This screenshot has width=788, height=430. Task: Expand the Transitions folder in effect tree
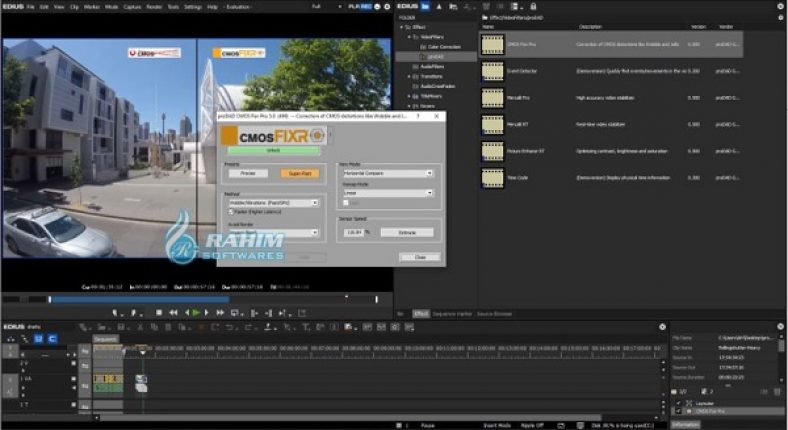pos(410,76)
